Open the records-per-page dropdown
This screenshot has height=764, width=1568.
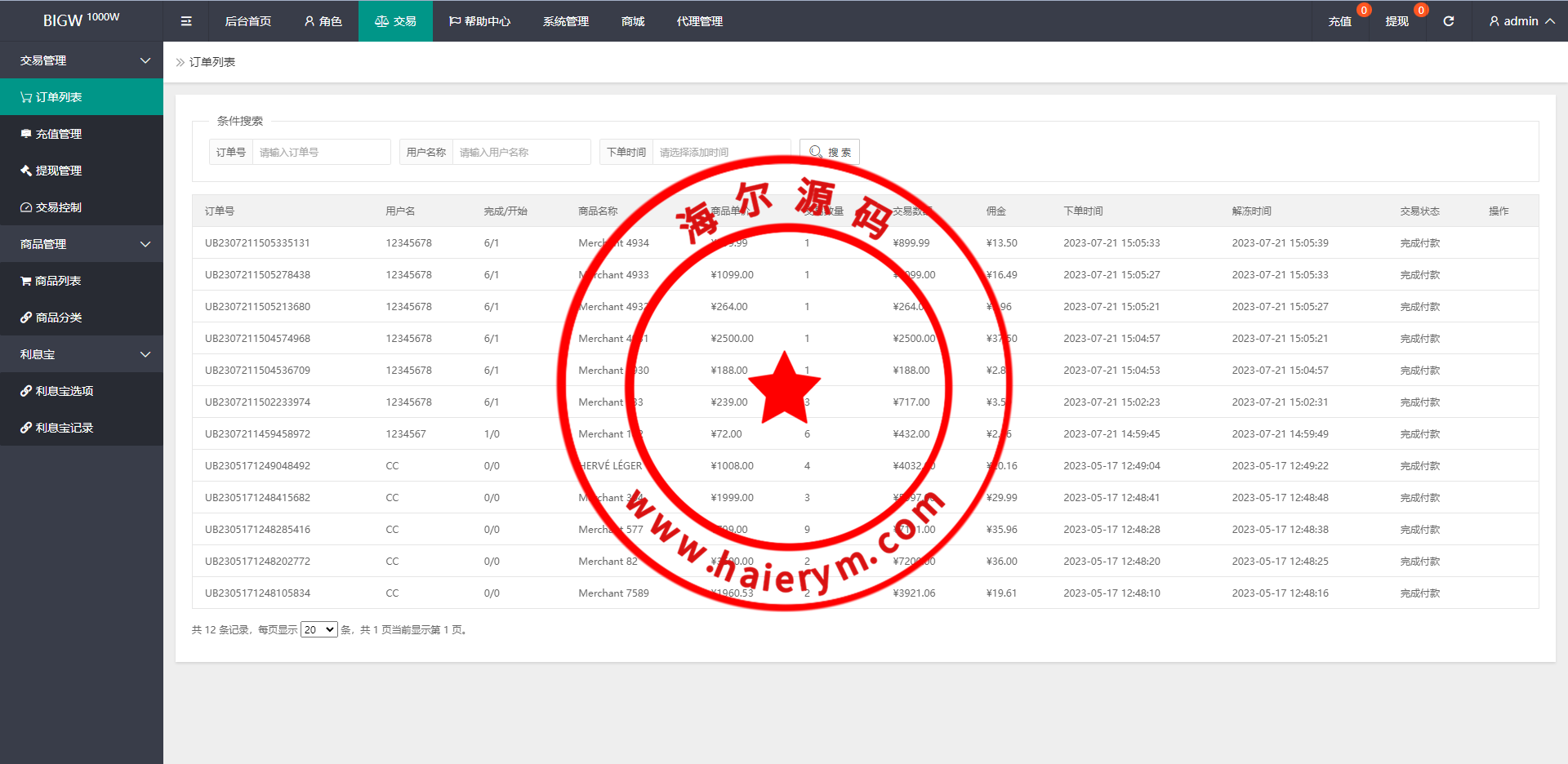tap(318, 629)
